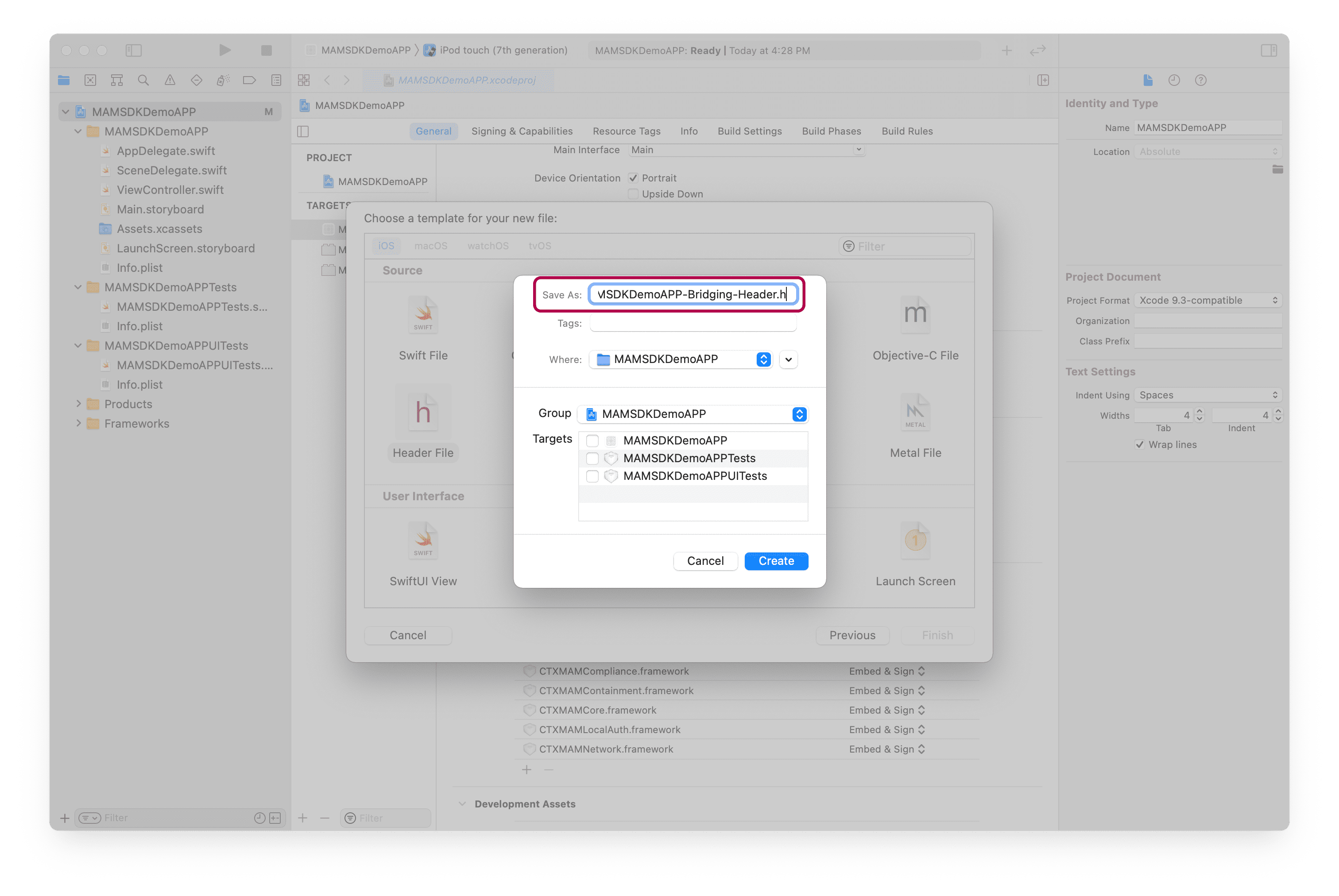Select the Metal File template icon
This screenshot has height=896, width=1339.
click(915, 413)
